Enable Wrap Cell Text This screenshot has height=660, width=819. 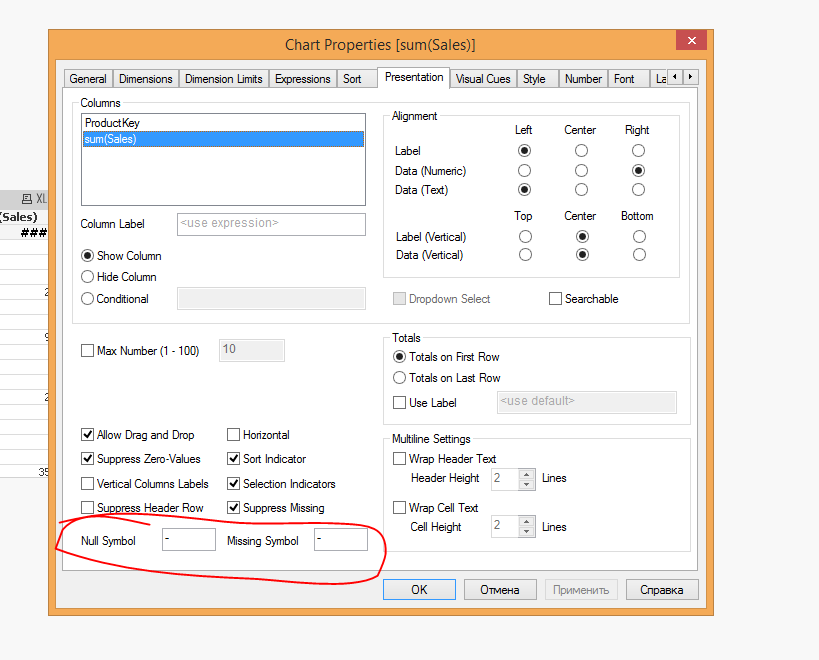pos(400,508)
